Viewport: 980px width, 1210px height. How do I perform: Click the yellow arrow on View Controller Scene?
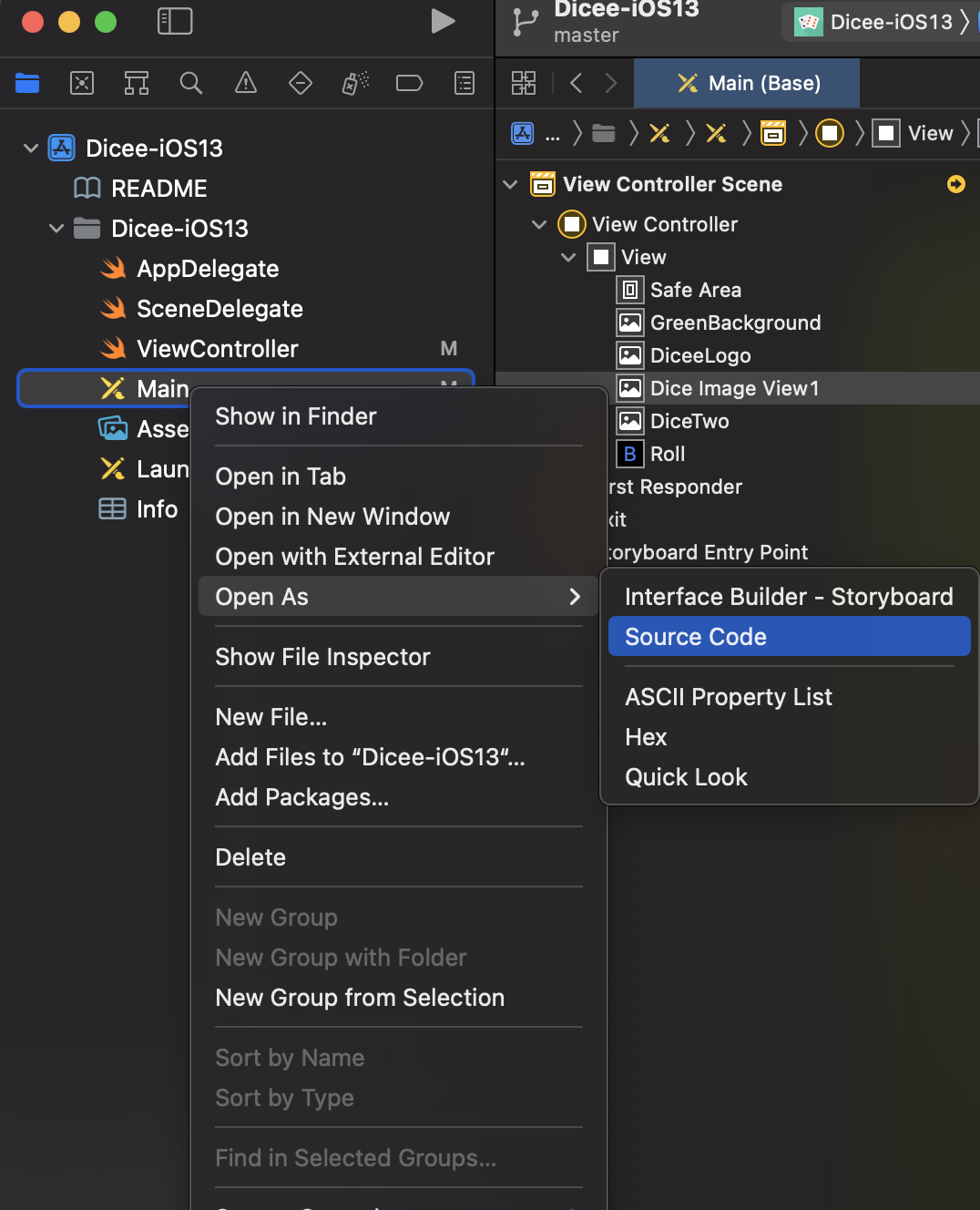[x=956, y=185]
